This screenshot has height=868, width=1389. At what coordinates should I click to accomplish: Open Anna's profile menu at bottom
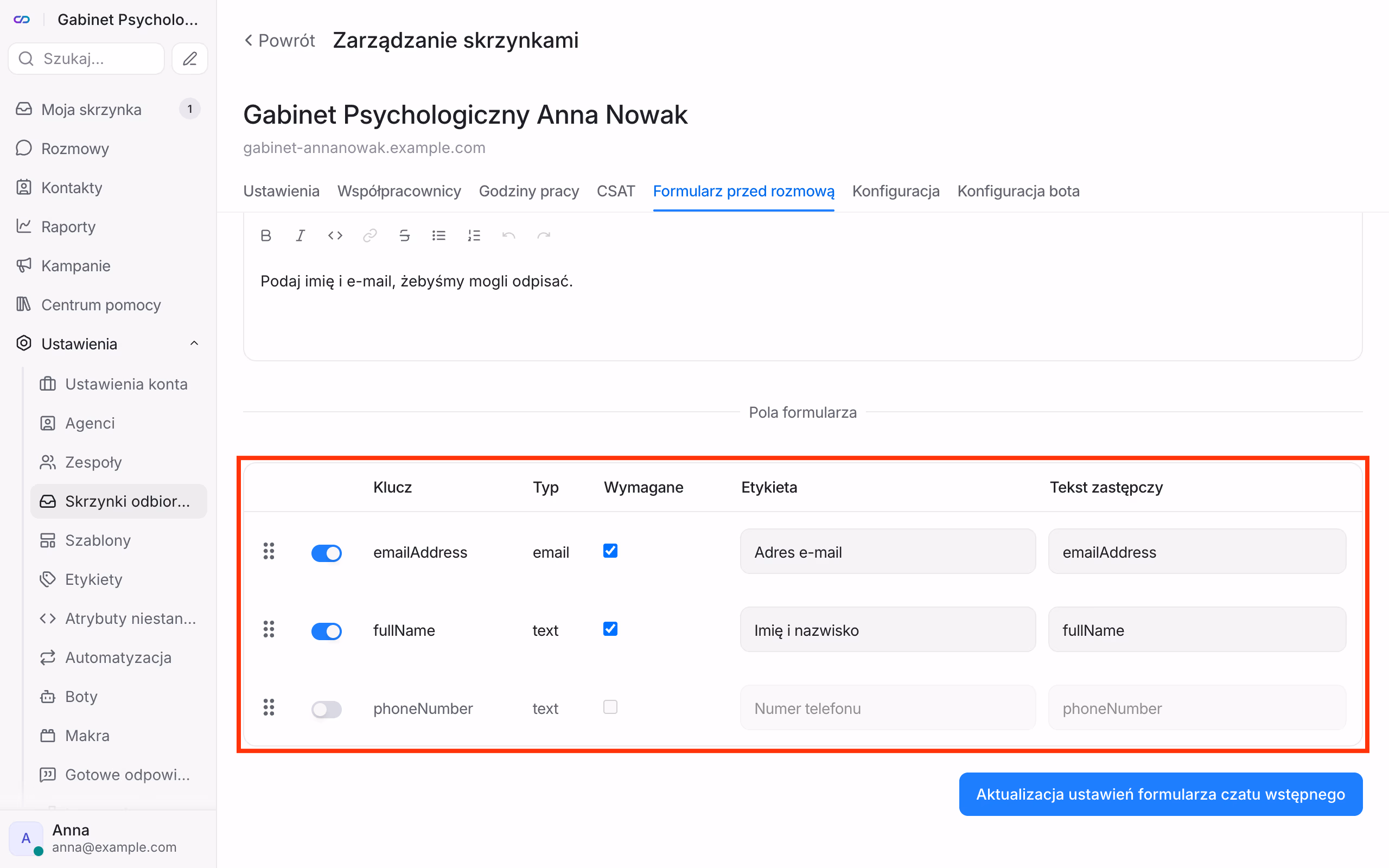(108, 838)
